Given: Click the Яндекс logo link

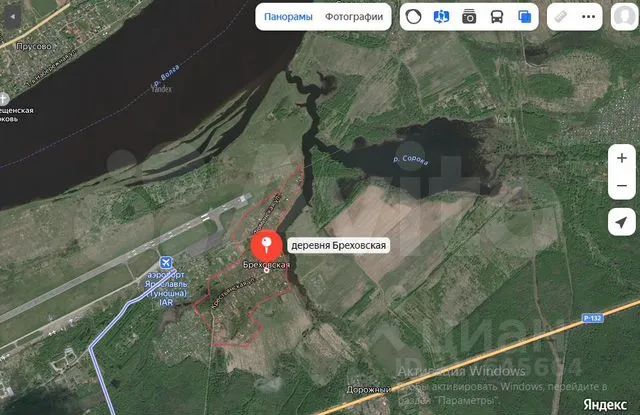Looking at the screenshot, I should [x=604, y=405].
